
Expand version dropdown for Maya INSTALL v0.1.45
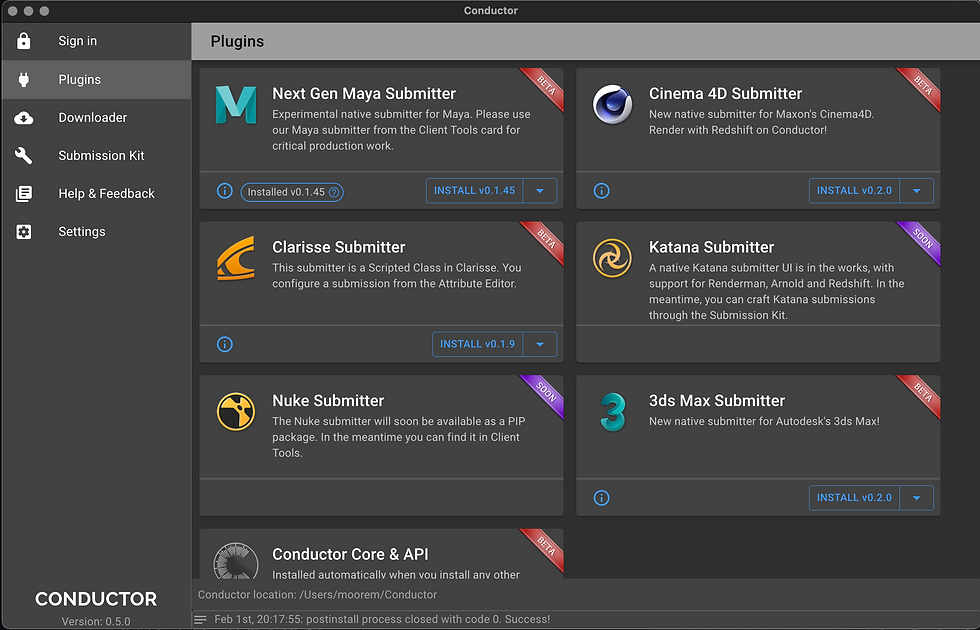pyautogui.click(x=540, y=191)
